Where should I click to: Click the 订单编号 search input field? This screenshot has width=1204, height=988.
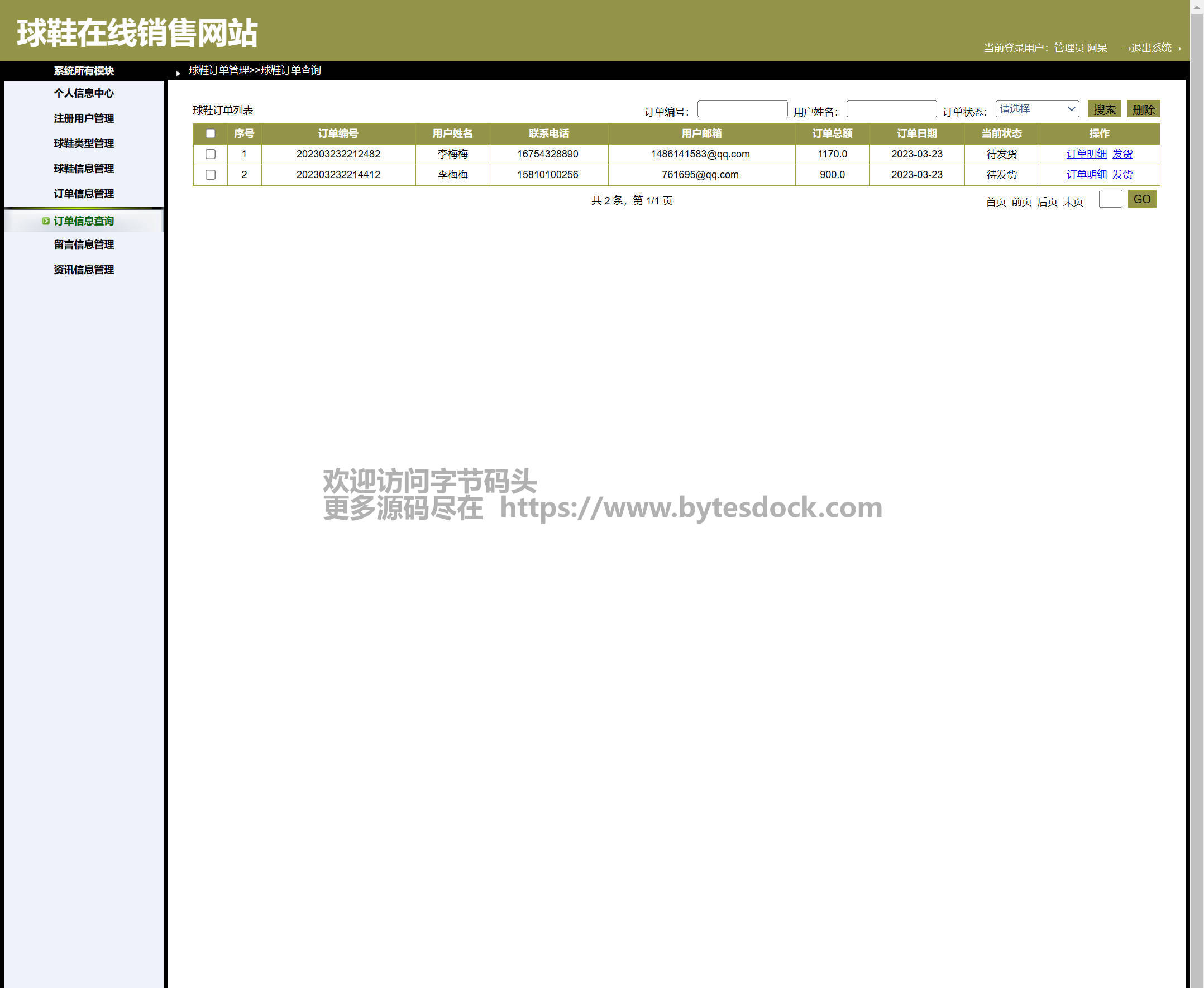[742, 109]
